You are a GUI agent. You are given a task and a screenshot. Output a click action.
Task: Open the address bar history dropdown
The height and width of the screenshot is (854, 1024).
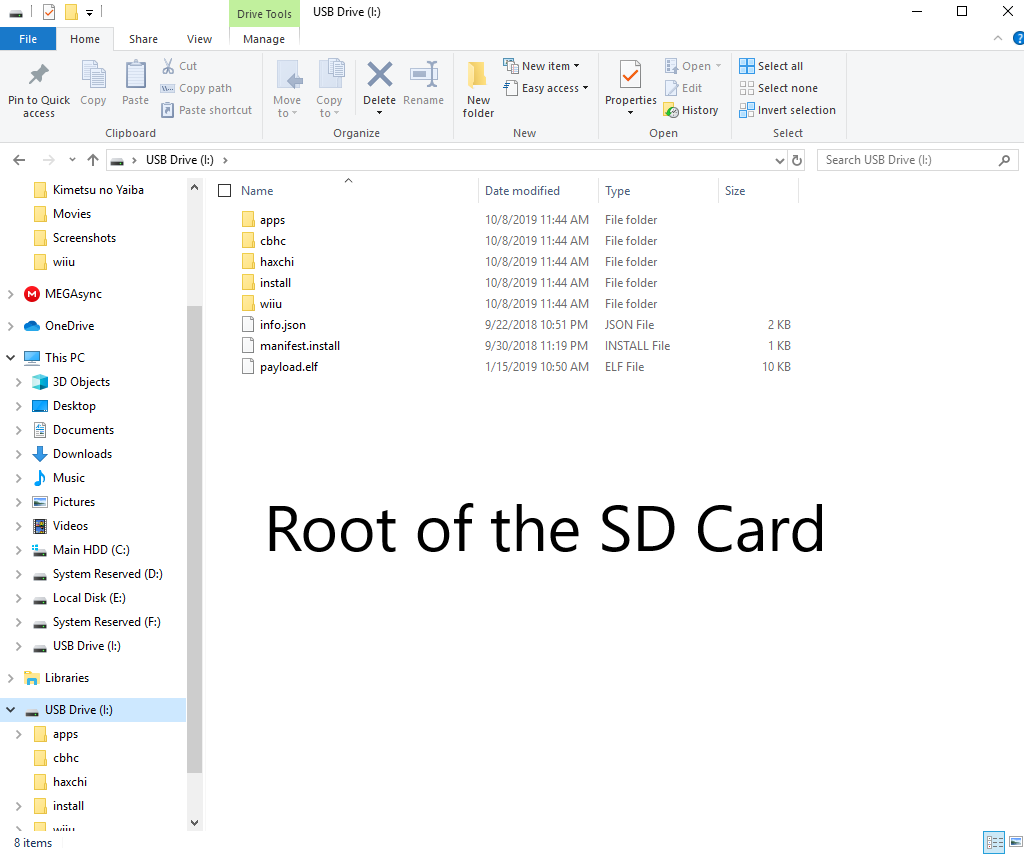click(779, 160)
